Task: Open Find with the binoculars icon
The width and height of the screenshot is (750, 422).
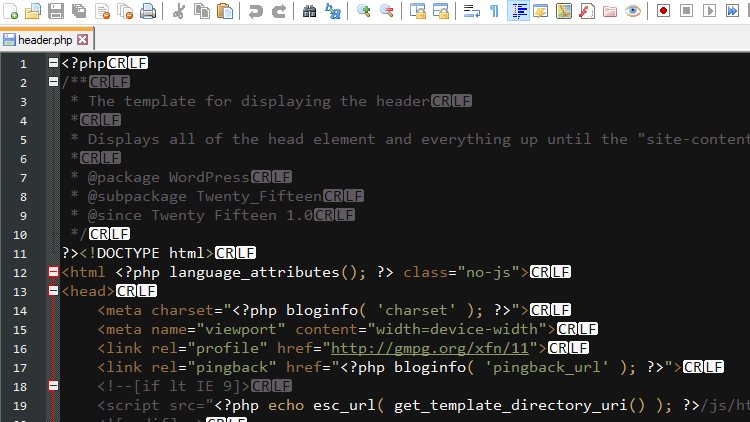Action: [x=309, y=11]
